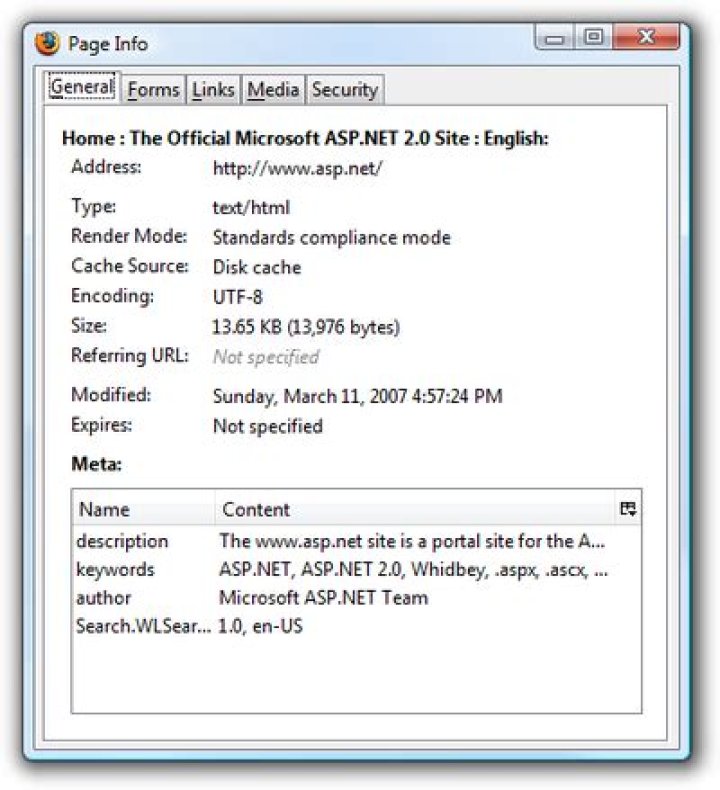Click the 1.0, en-US content cell
This screenshot has width=720, height=790.
pyautogui.click(x=260, y=626)
